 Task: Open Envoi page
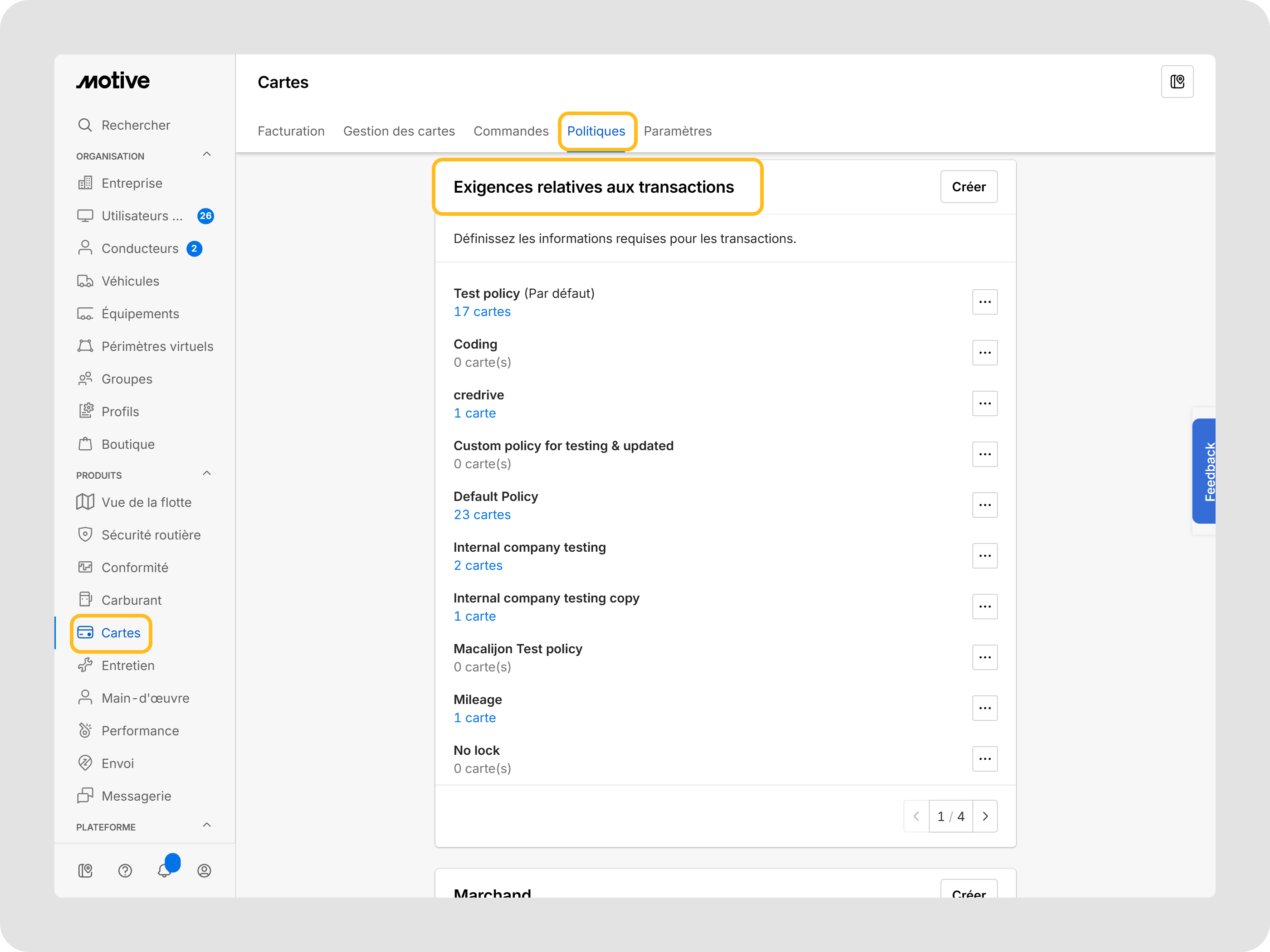click(x=105, y=764)
